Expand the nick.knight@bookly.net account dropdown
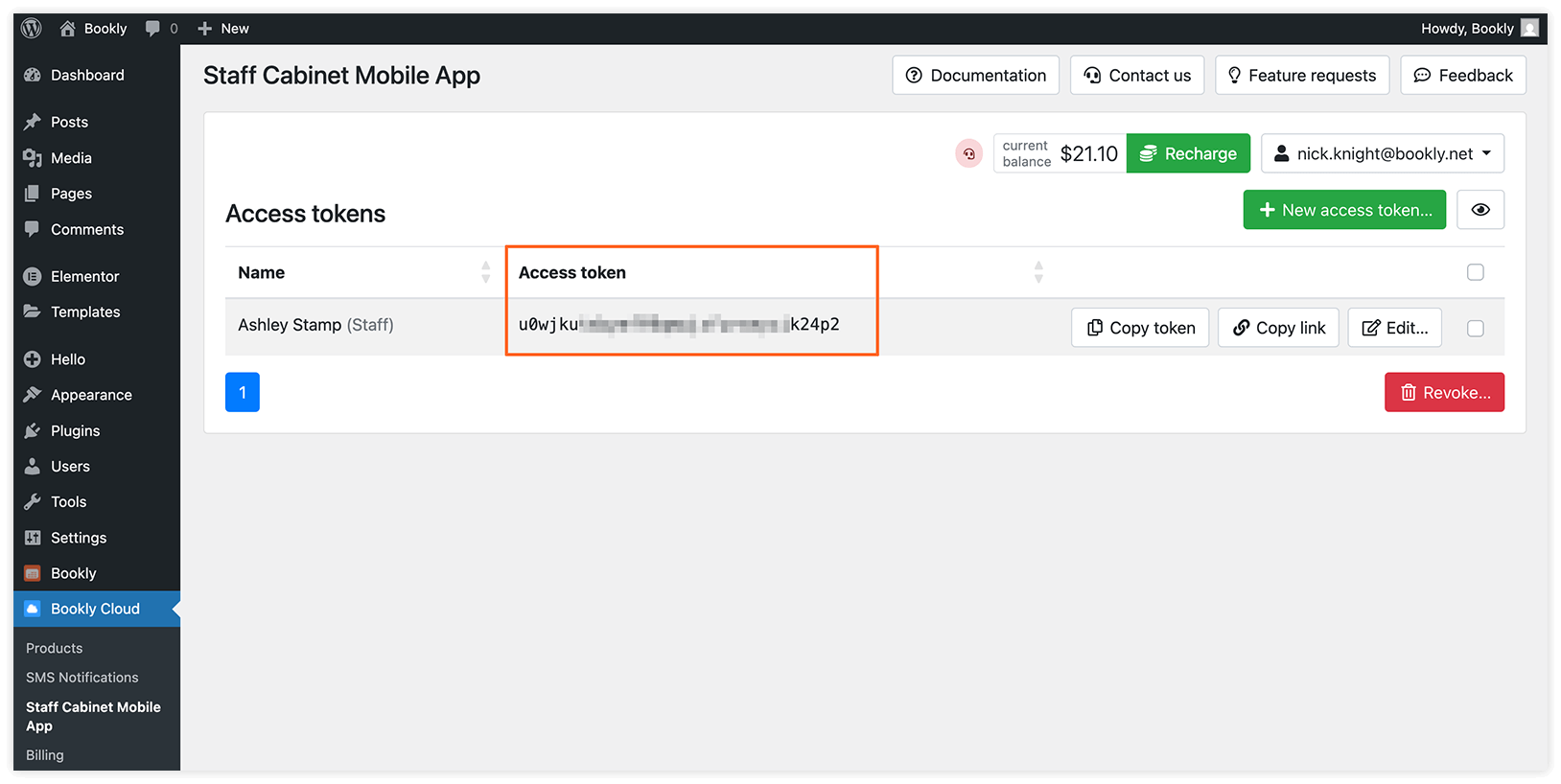The width and height of the screenshot is (1561, 784). click(x=1383, y=153)
